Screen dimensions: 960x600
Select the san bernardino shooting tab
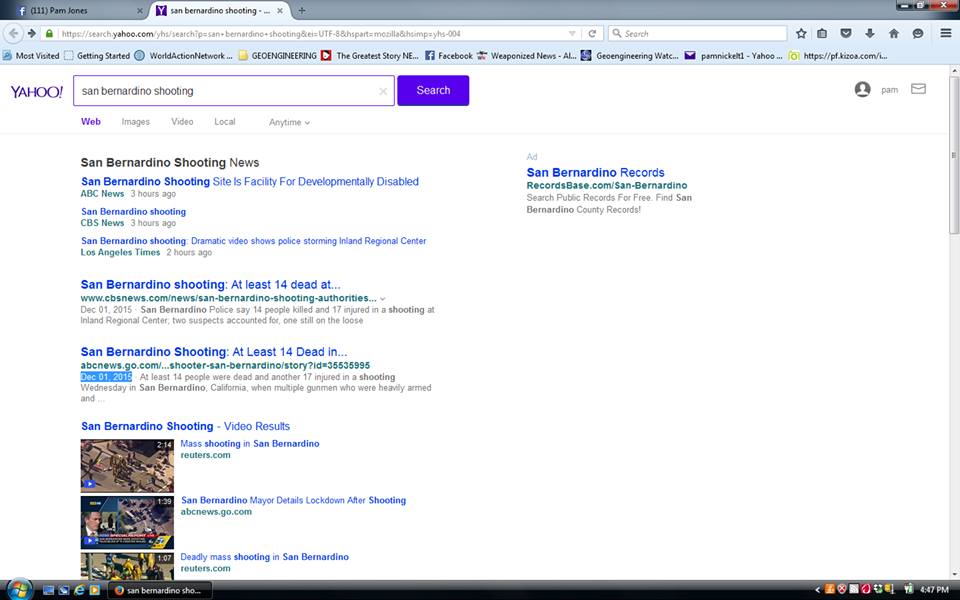click(x=220, y=10)
